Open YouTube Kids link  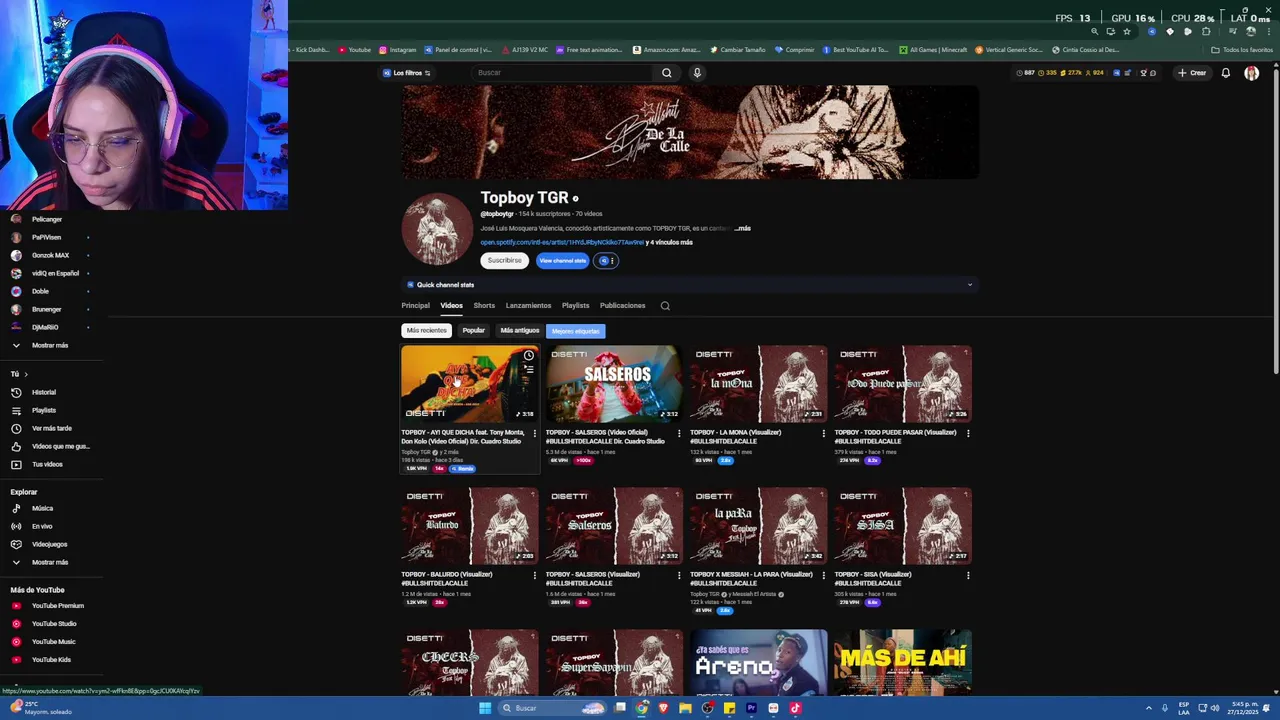click(x=51, y=660)
